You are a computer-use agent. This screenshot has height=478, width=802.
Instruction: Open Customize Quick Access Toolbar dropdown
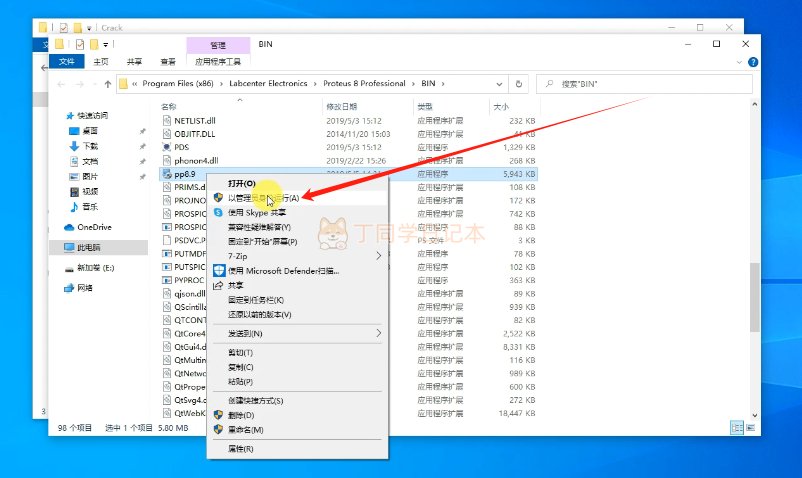106,45
